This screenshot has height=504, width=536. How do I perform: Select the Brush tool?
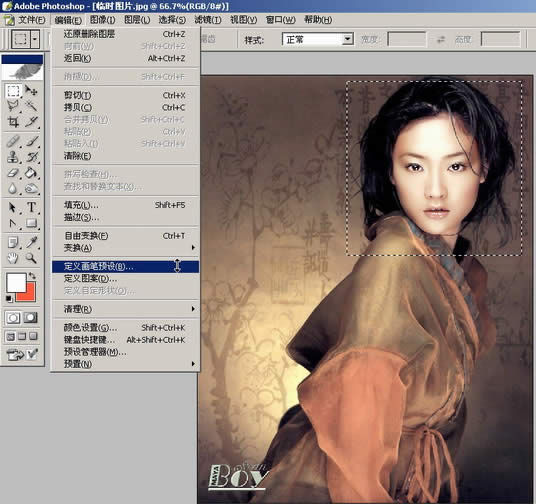31,141
